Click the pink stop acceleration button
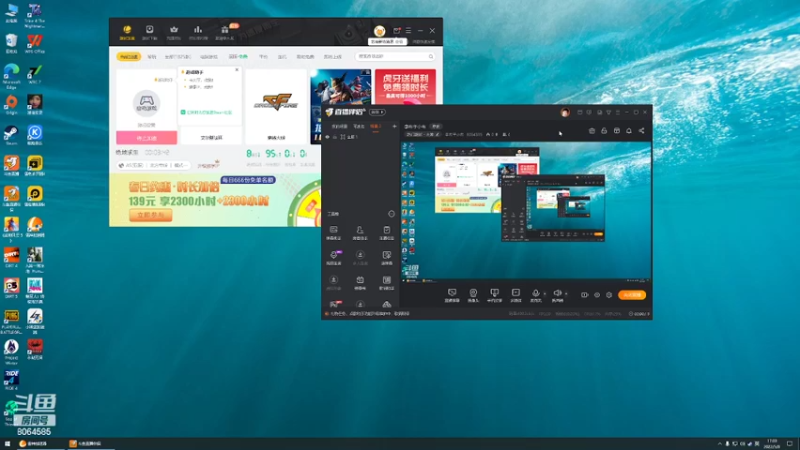This screenshot has height=450, width=800. (x=147, y=138)
